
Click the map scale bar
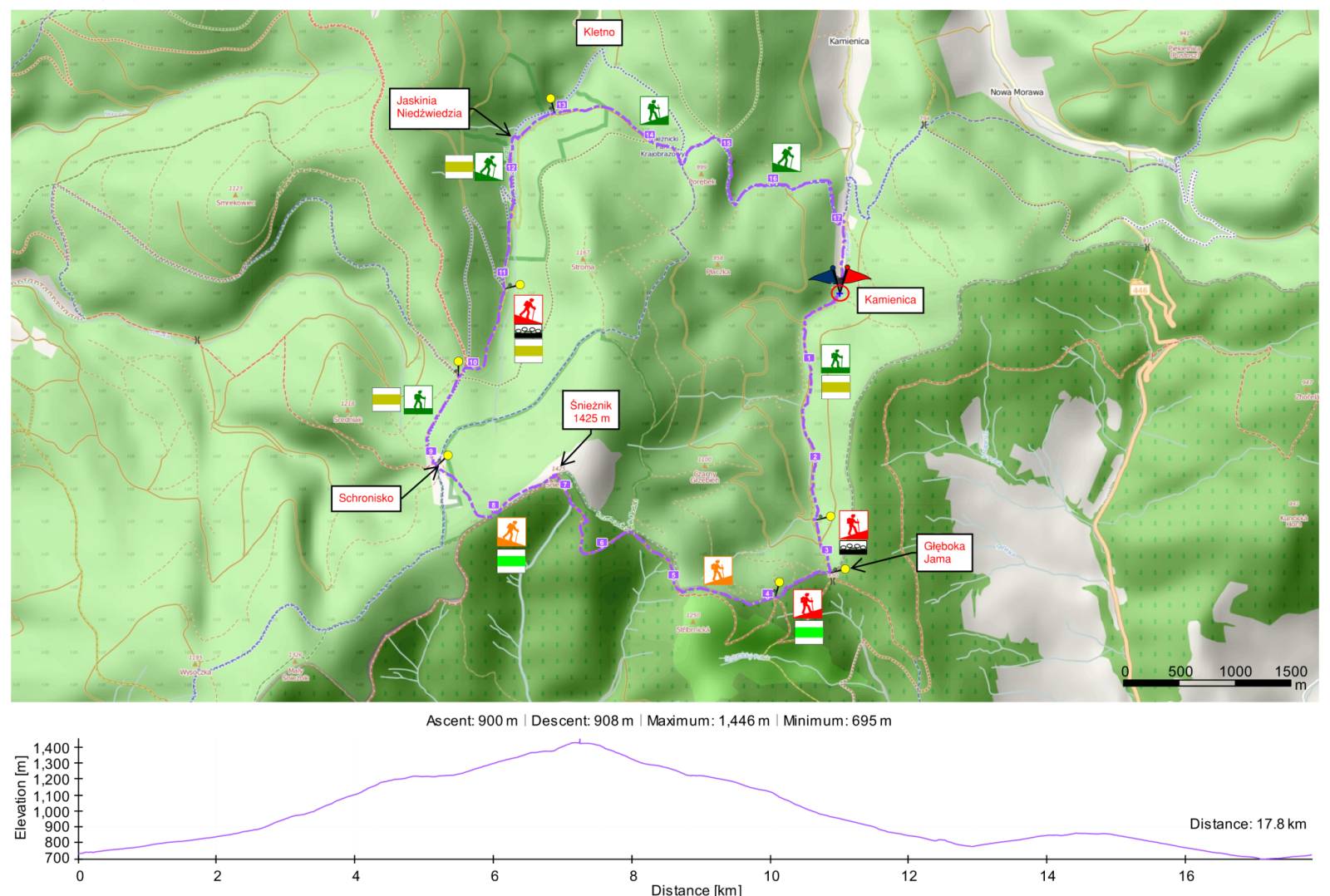[x=1207, y=683]
